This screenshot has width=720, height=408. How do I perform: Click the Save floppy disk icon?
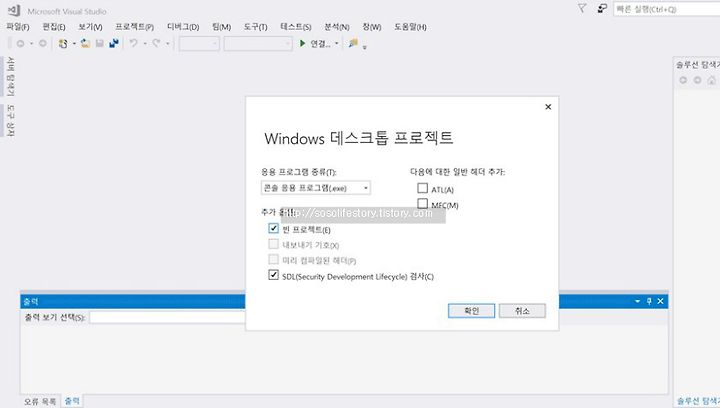[x=100, y=44]
